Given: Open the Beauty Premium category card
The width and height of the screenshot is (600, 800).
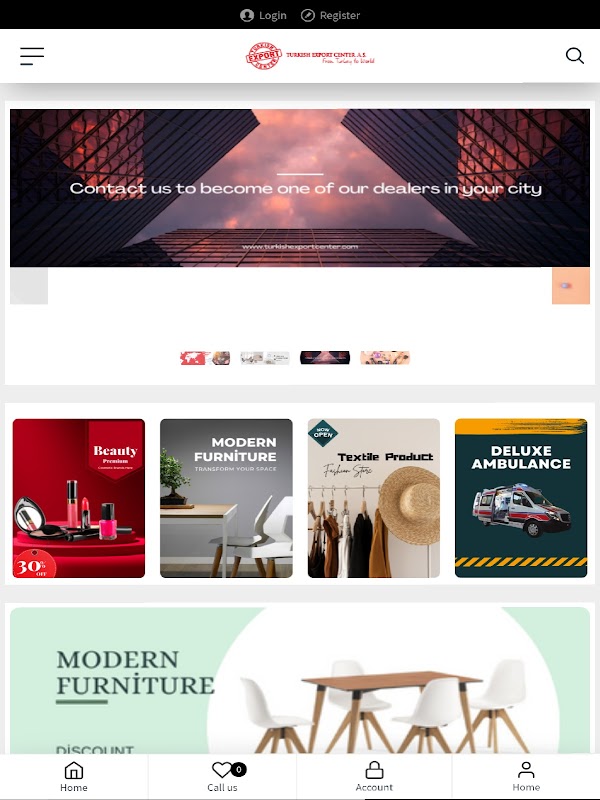Looking at the screenshot, I should click(79, 498).
